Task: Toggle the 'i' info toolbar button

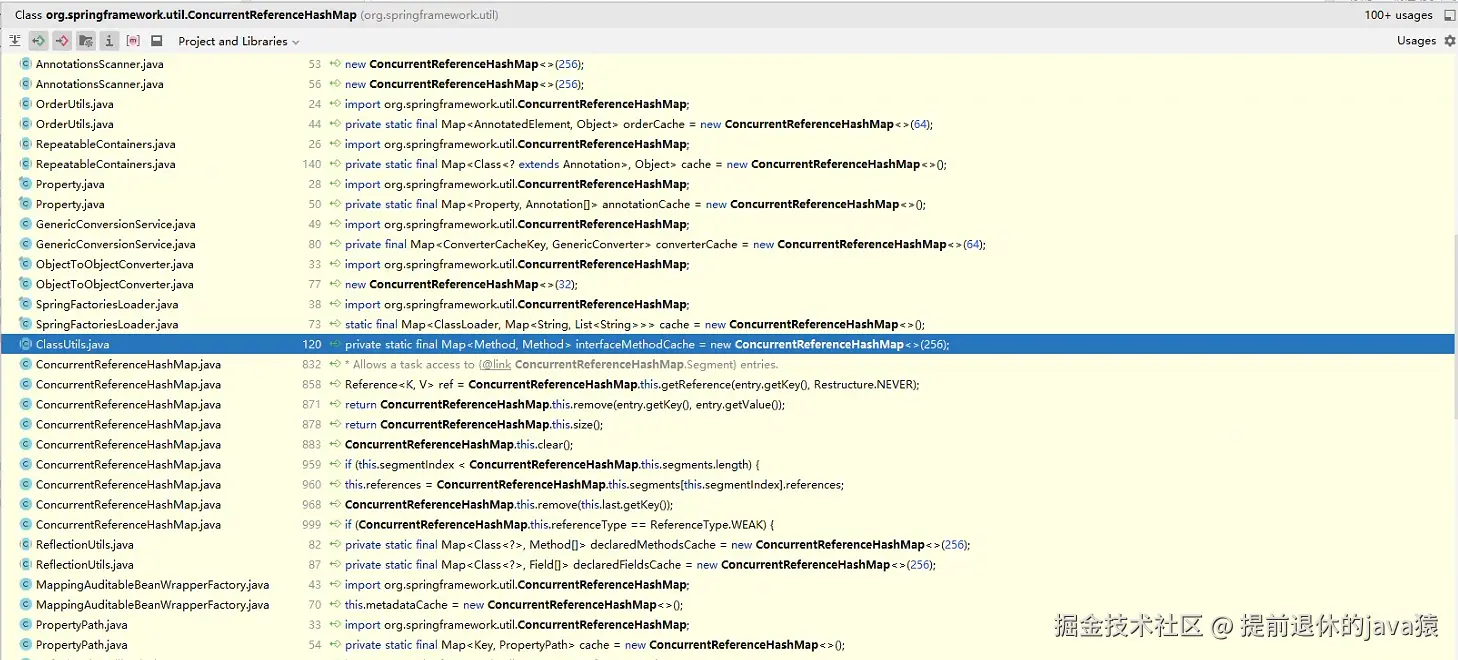Action: click(x=109, y=41)
